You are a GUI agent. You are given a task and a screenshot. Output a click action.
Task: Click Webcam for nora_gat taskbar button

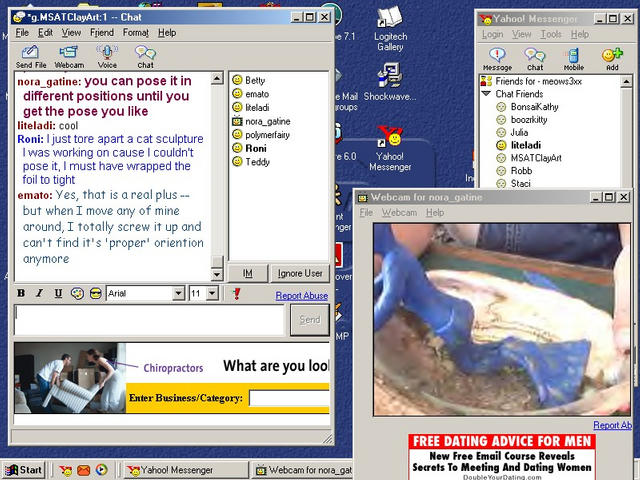[303, 470]
